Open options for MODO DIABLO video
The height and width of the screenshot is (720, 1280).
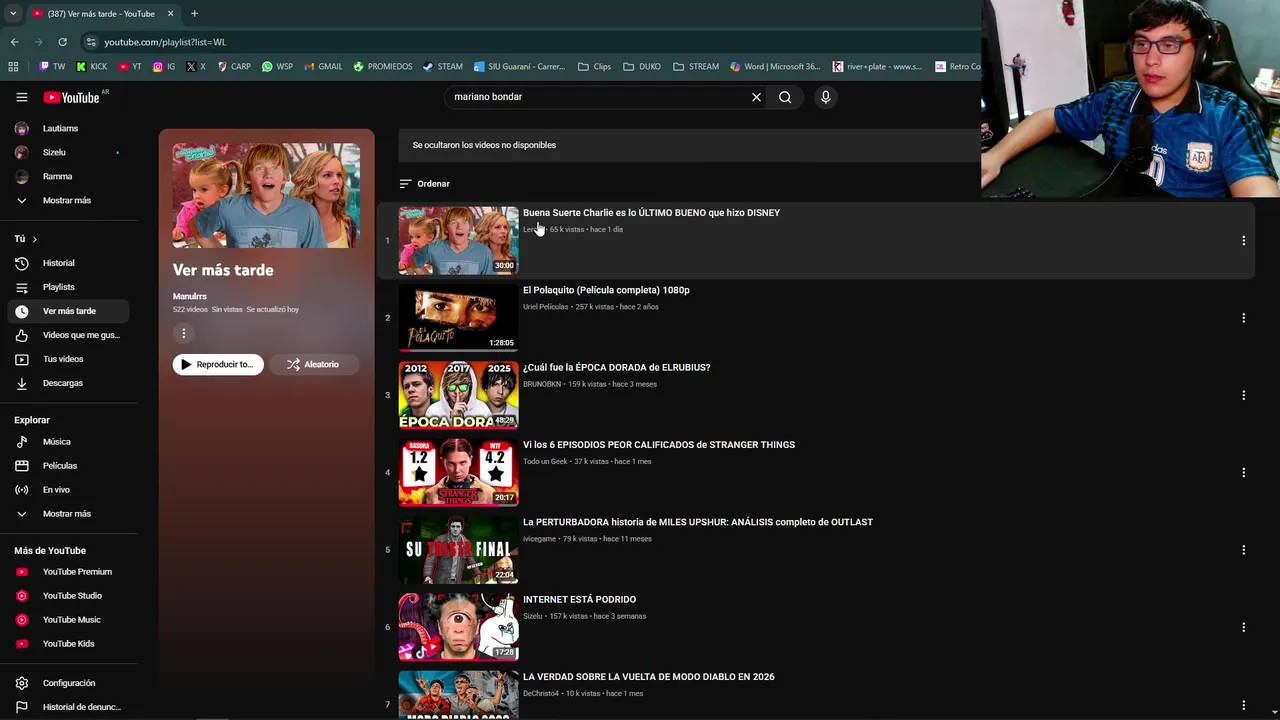(x=1243, y=704)
